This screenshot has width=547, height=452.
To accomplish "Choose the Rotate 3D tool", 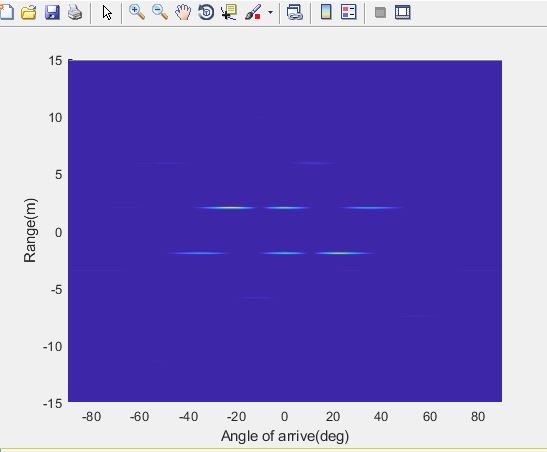I will [206, 13].
